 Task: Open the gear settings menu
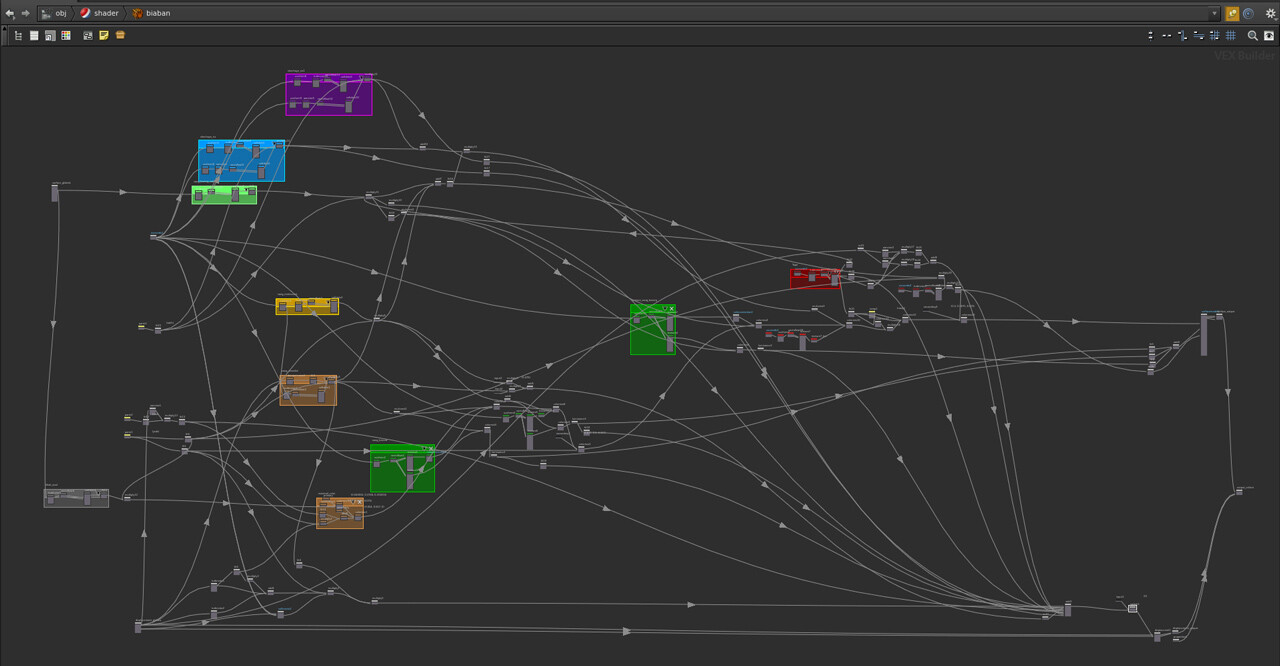pyautogui.click(x=1271, y=13)
